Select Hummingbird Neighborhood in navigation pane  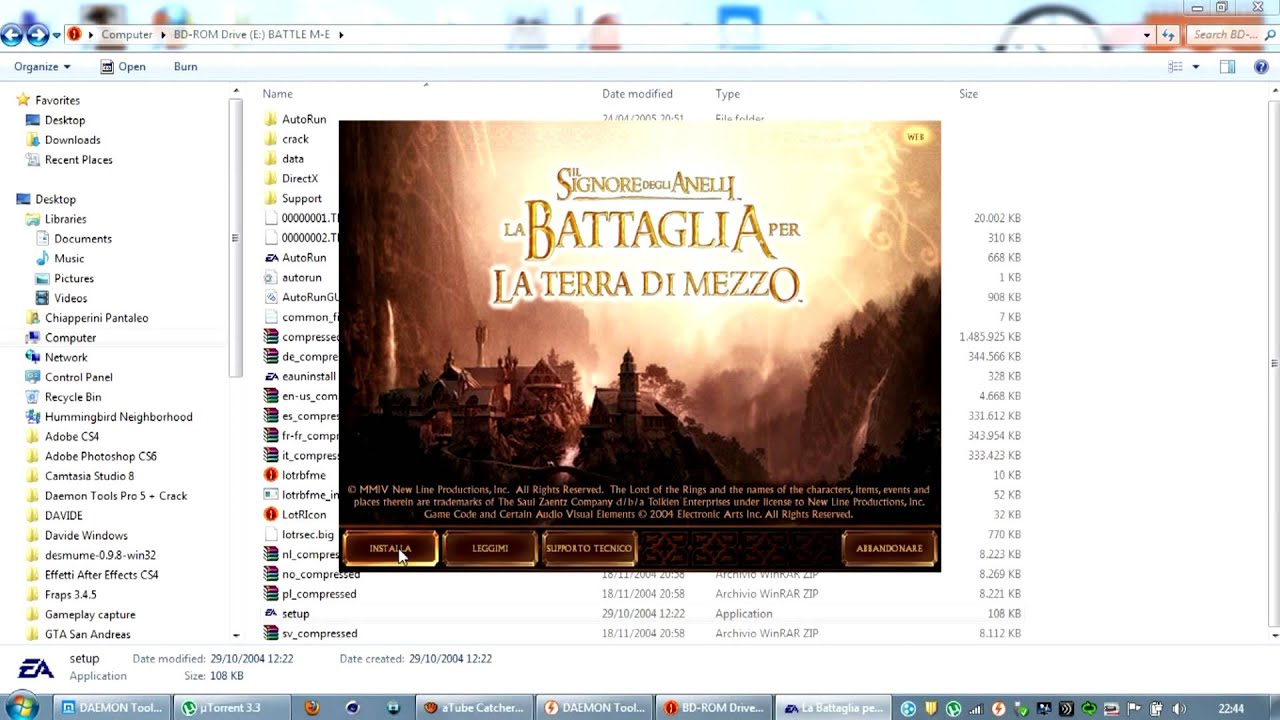pos(118,417)
